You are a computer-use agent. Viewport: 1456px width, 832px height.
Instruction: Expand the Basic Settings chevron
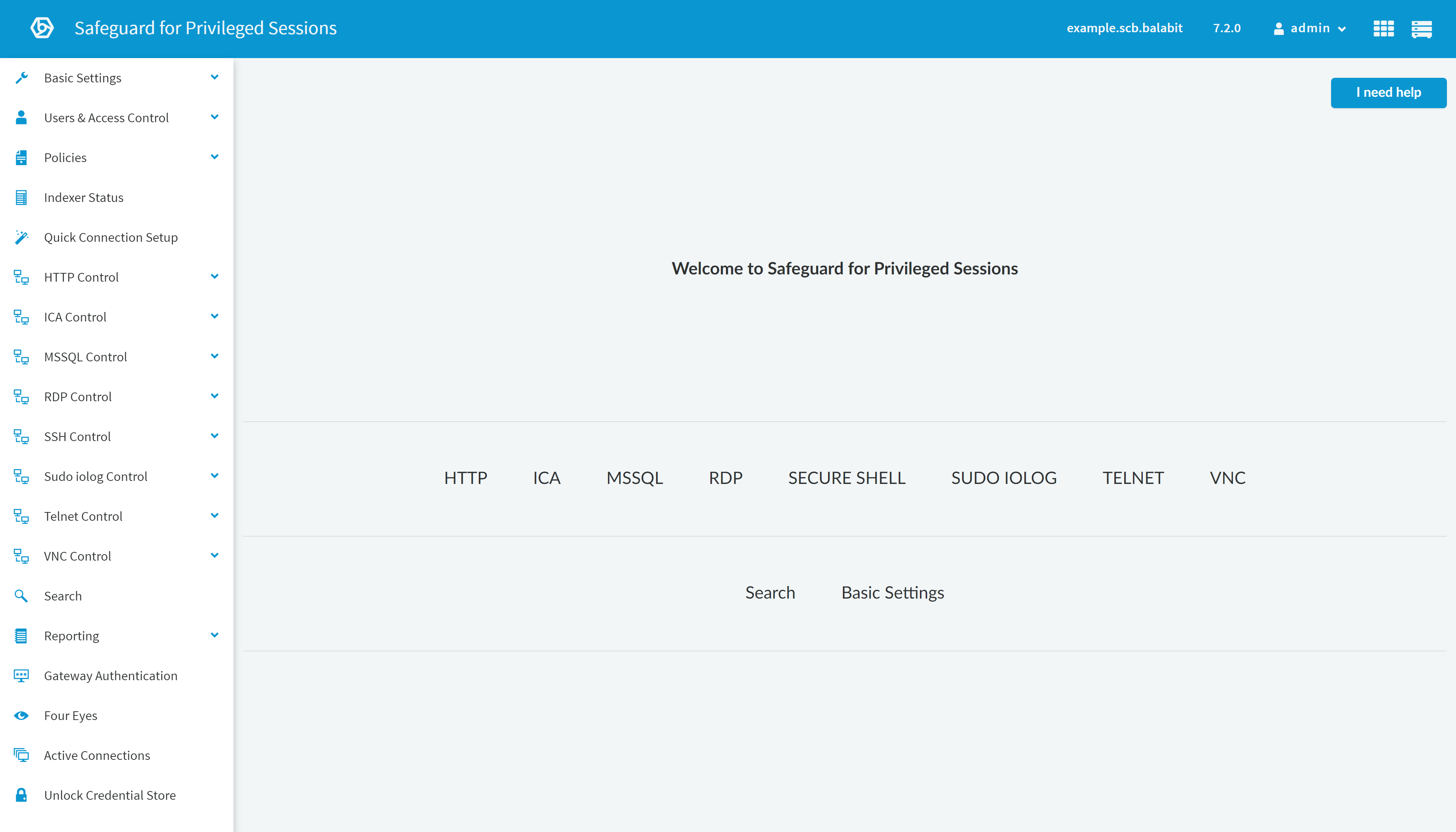[214, 77]
